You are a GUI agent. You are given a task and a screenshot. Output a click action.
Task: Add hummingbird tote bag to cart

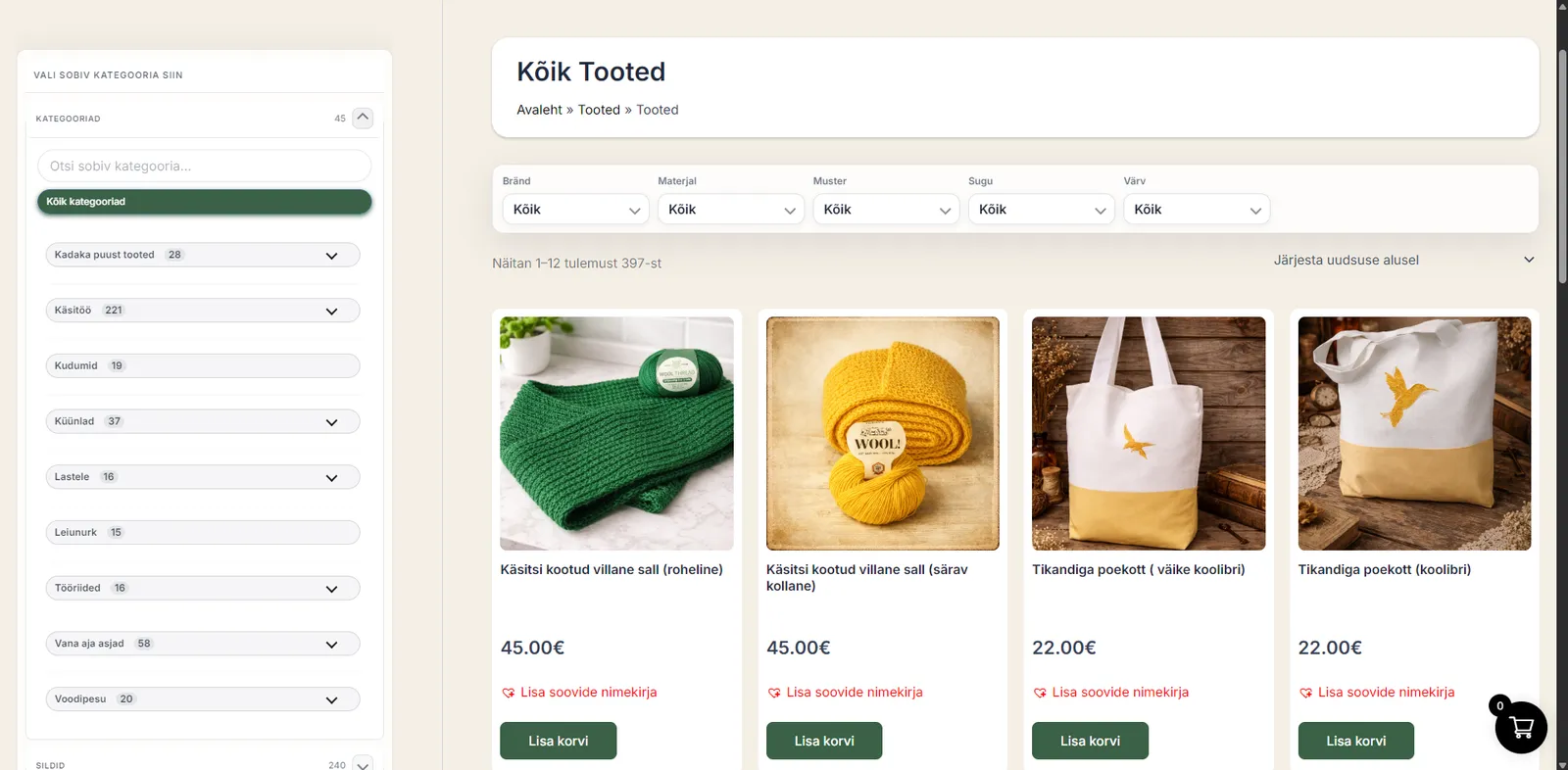pyautogui.click(x=1355, y=741)
